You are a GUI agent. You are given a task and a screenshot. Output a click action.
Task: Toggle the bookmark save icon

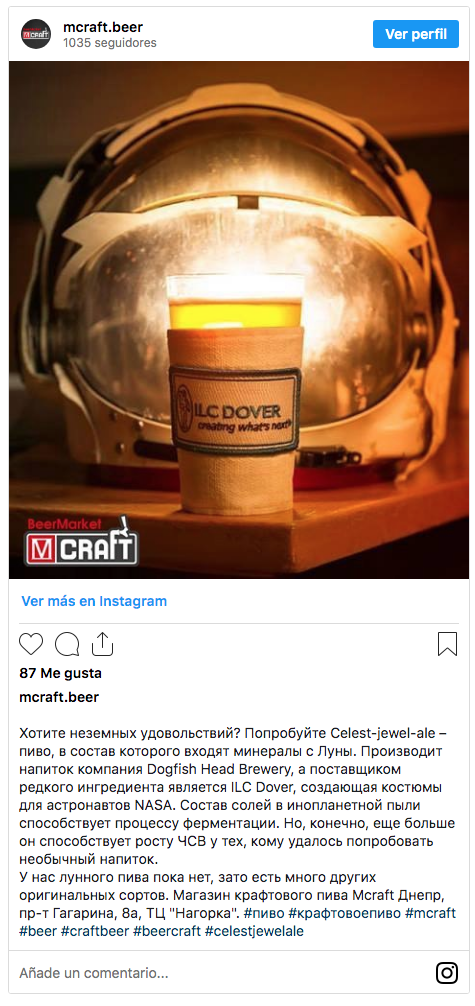point(447,644)
